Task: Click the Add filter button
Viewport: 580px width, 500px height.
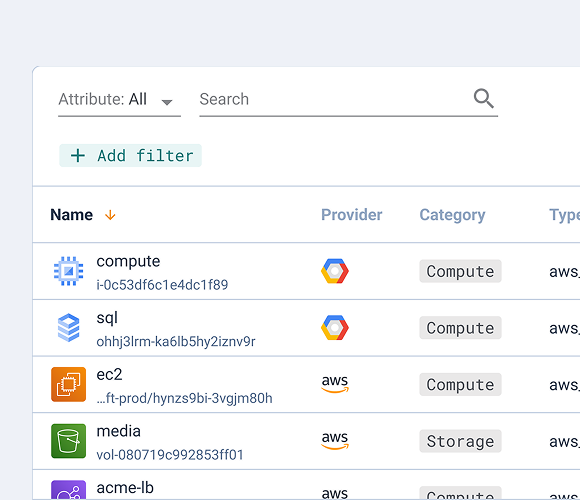Action: point(131,155)
